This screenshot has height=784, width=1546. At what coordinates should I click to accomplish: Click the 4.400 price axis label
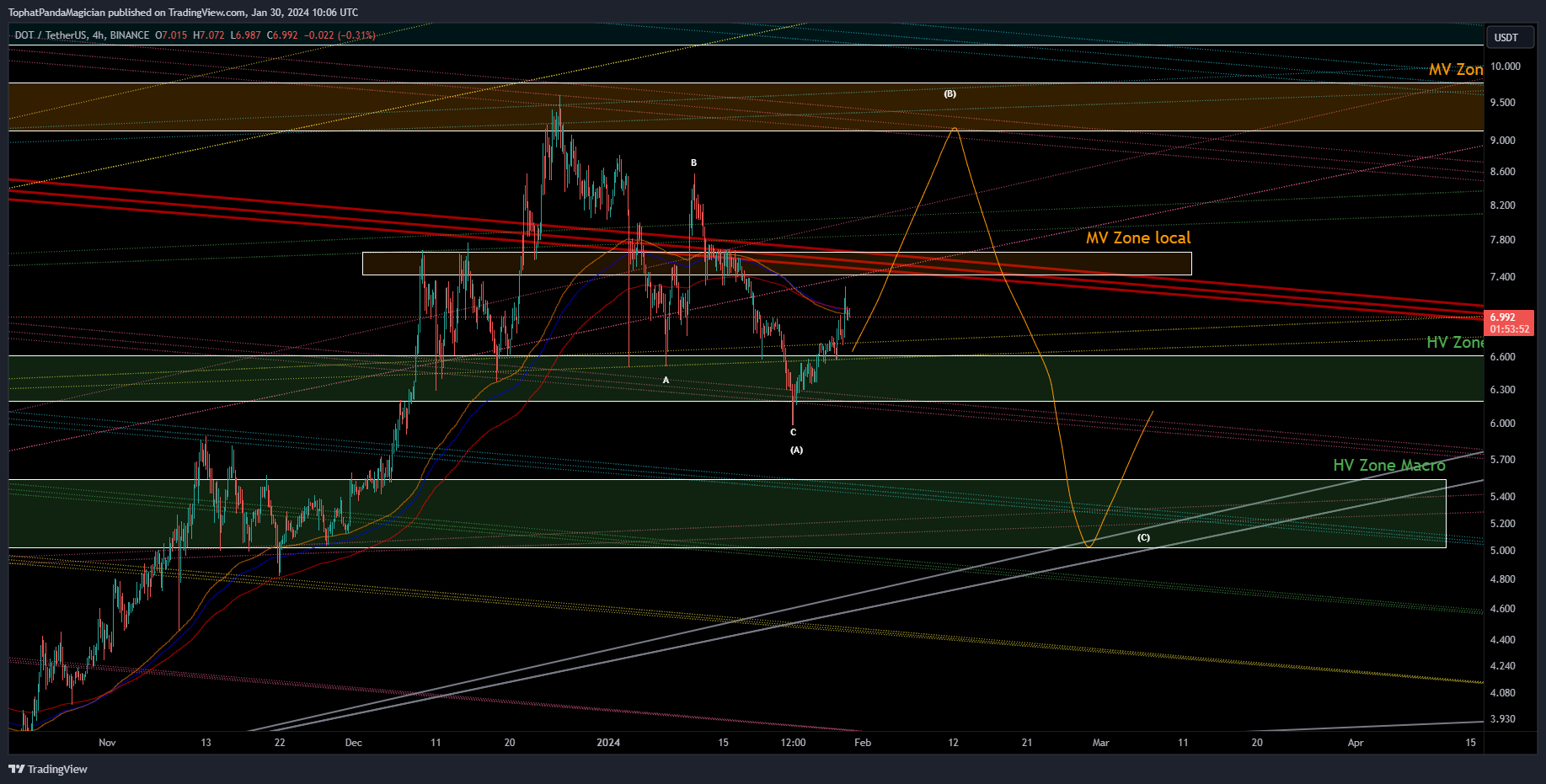point(1502,640)
